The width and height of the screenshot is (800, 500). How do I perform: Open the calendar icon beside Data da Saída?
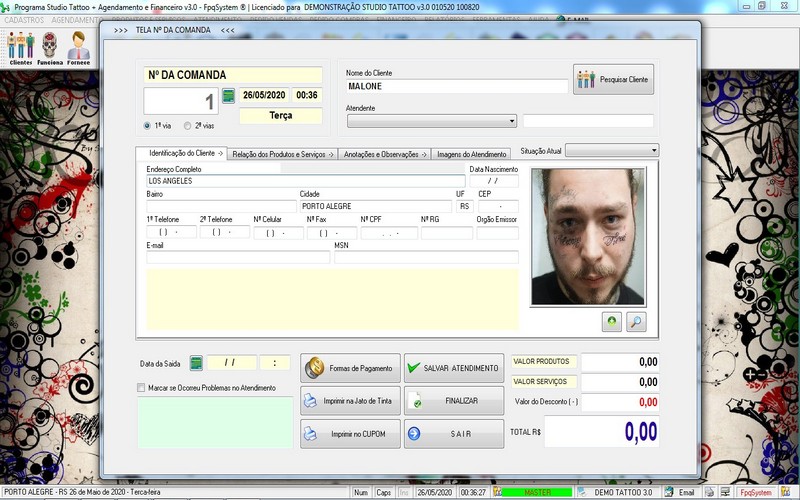[196, 363]
